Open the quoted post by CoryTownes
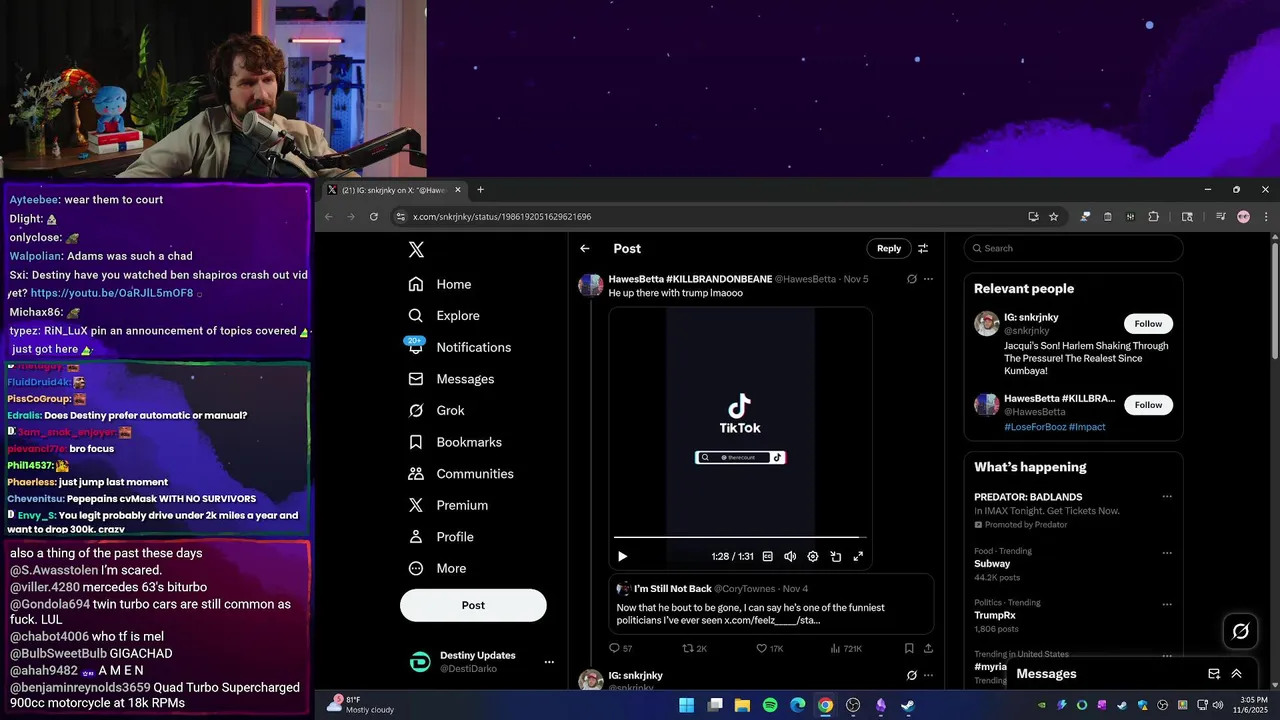1280x720 pixels. [771, 604]
